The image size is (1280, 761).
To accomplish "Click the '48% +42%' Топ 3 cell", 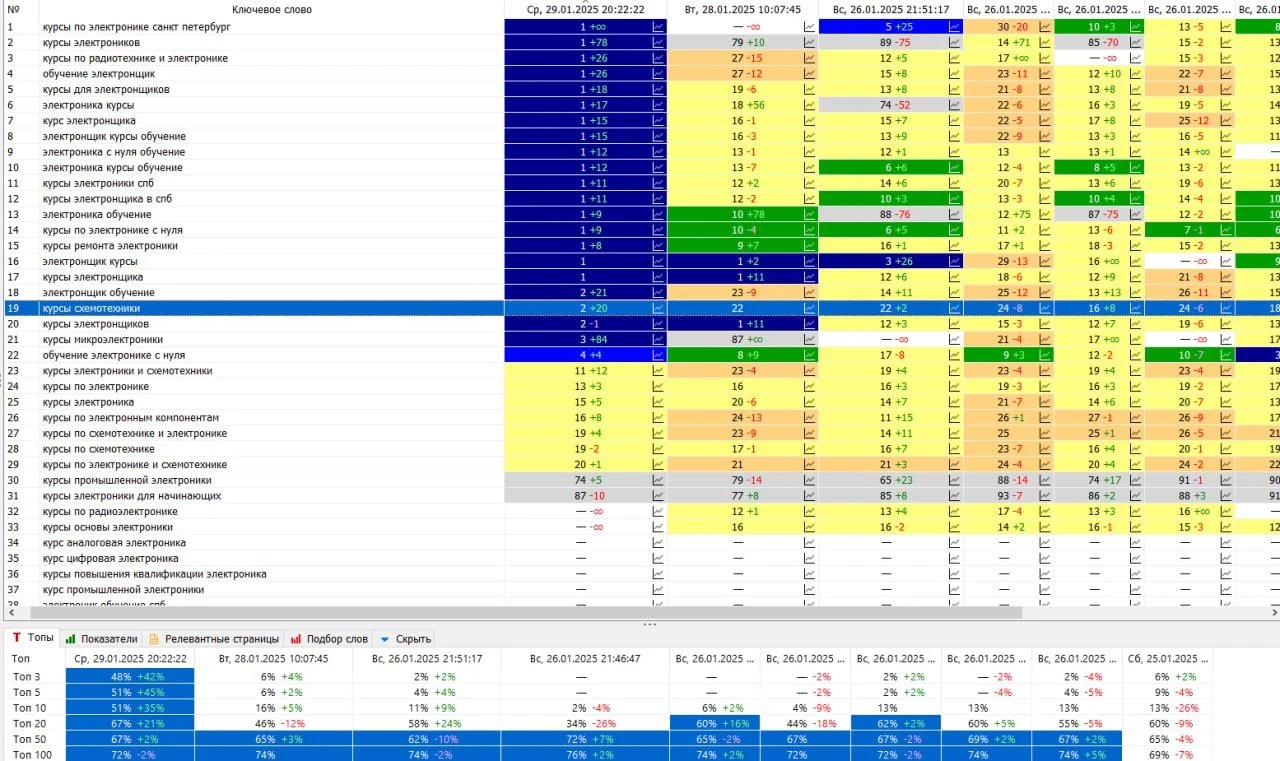I will click(x=129, y=676).
